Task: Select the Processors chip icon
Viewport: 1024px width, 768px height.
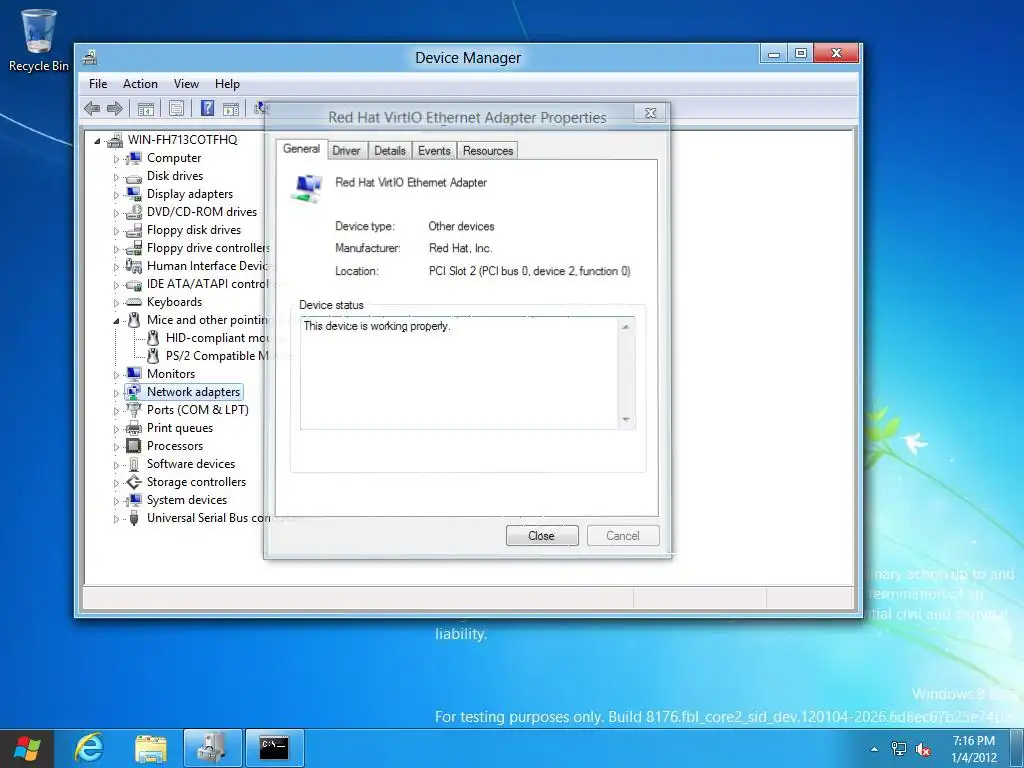Action: [134, 446]
